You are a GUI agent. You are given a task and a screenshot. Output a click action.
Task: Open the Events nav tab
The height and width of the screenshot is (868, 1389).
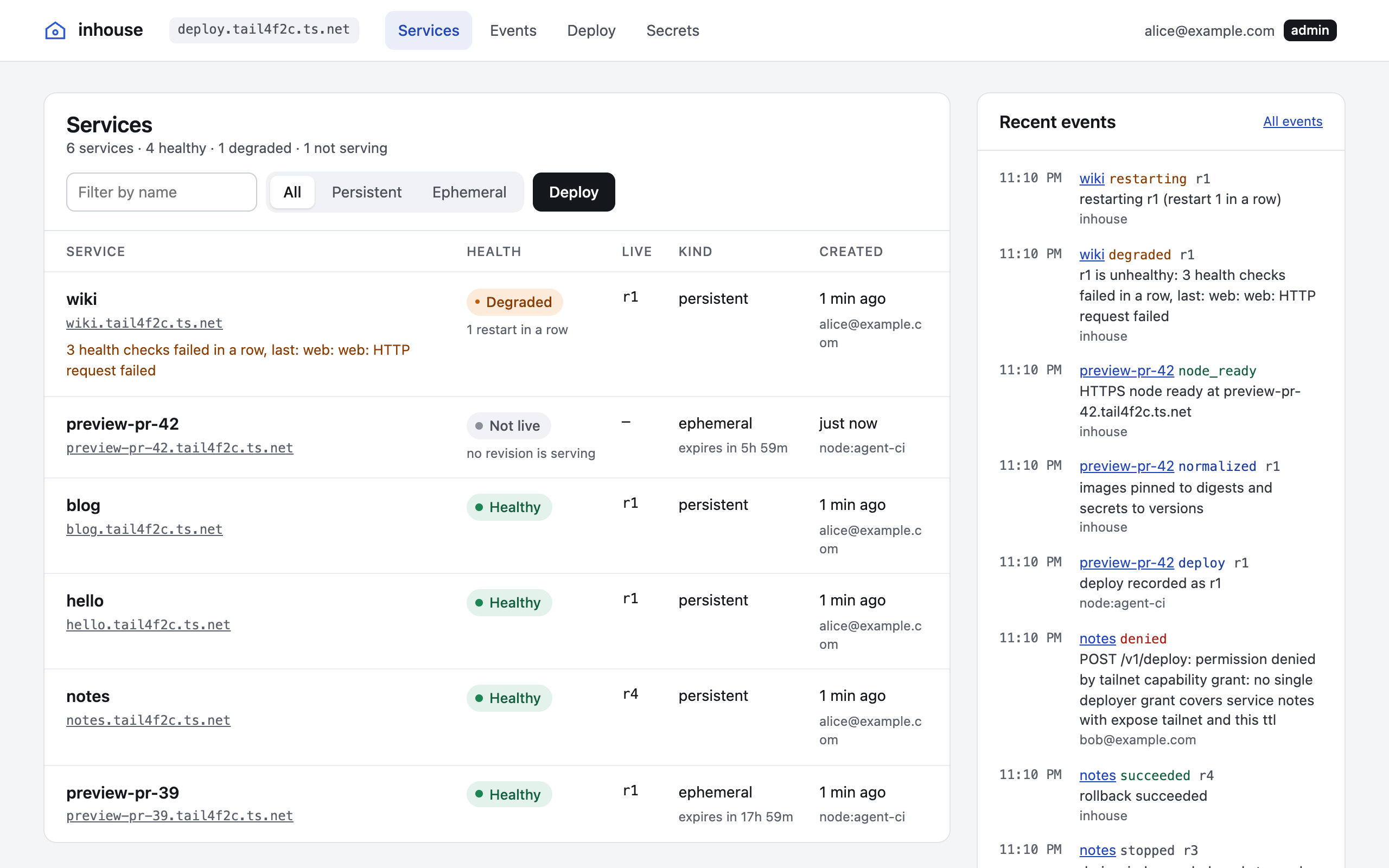513,30
